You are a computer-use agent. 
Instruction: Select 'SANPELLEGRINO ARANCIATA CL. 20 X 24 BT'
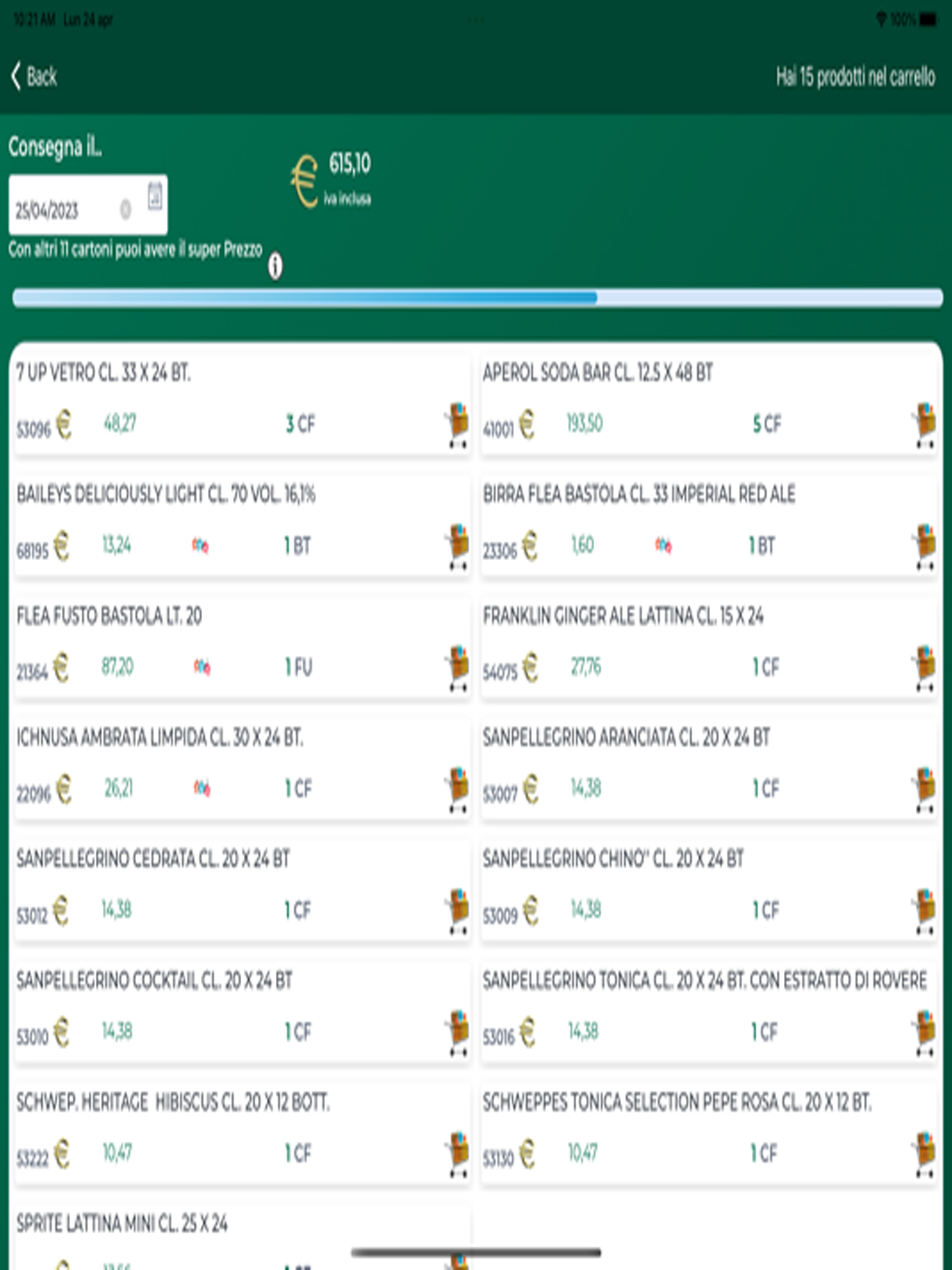tap(626, 738)
